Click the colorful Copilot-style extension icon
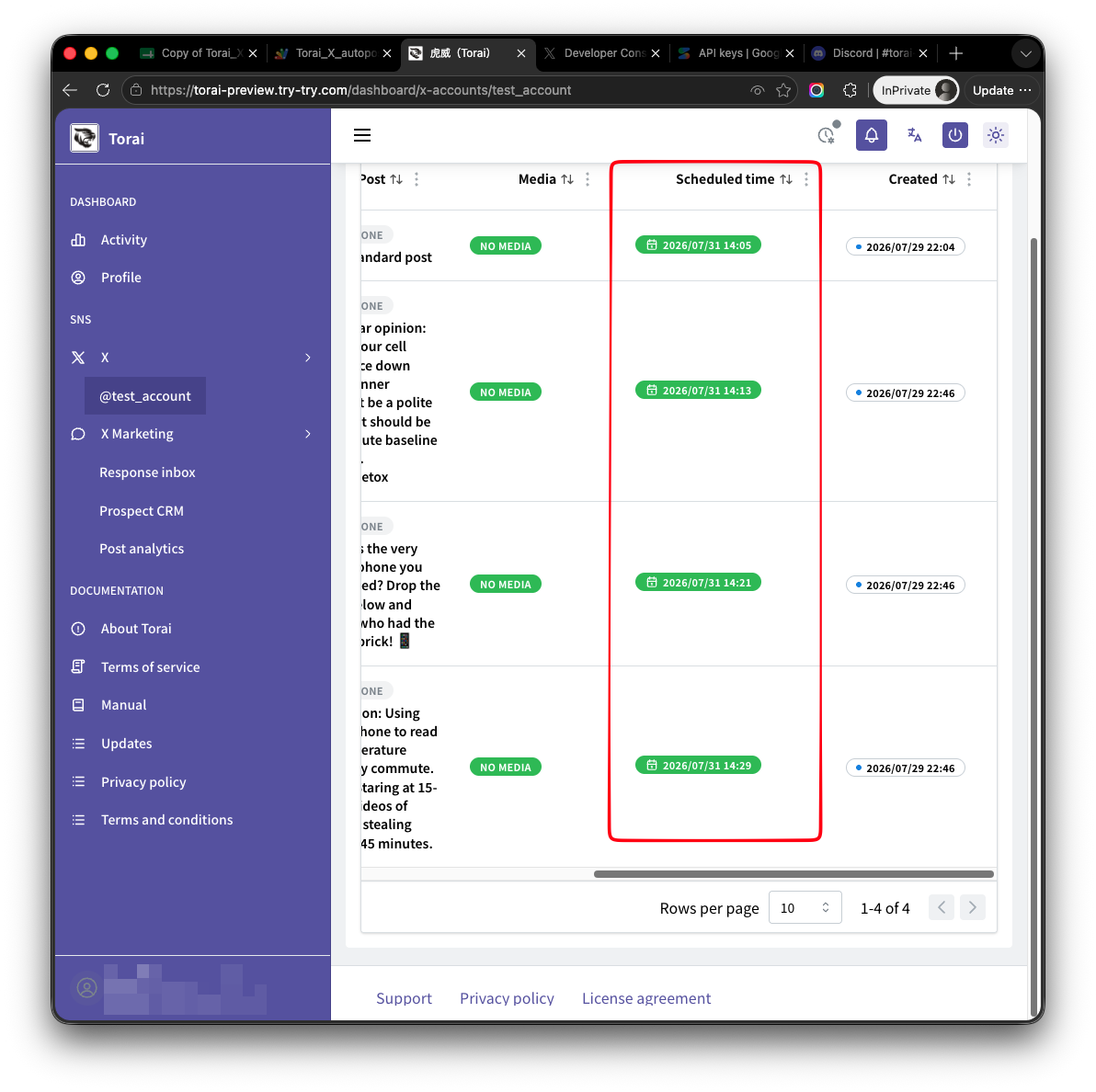The height and width of the screenshot is (1092, 1096). point(816,90)
